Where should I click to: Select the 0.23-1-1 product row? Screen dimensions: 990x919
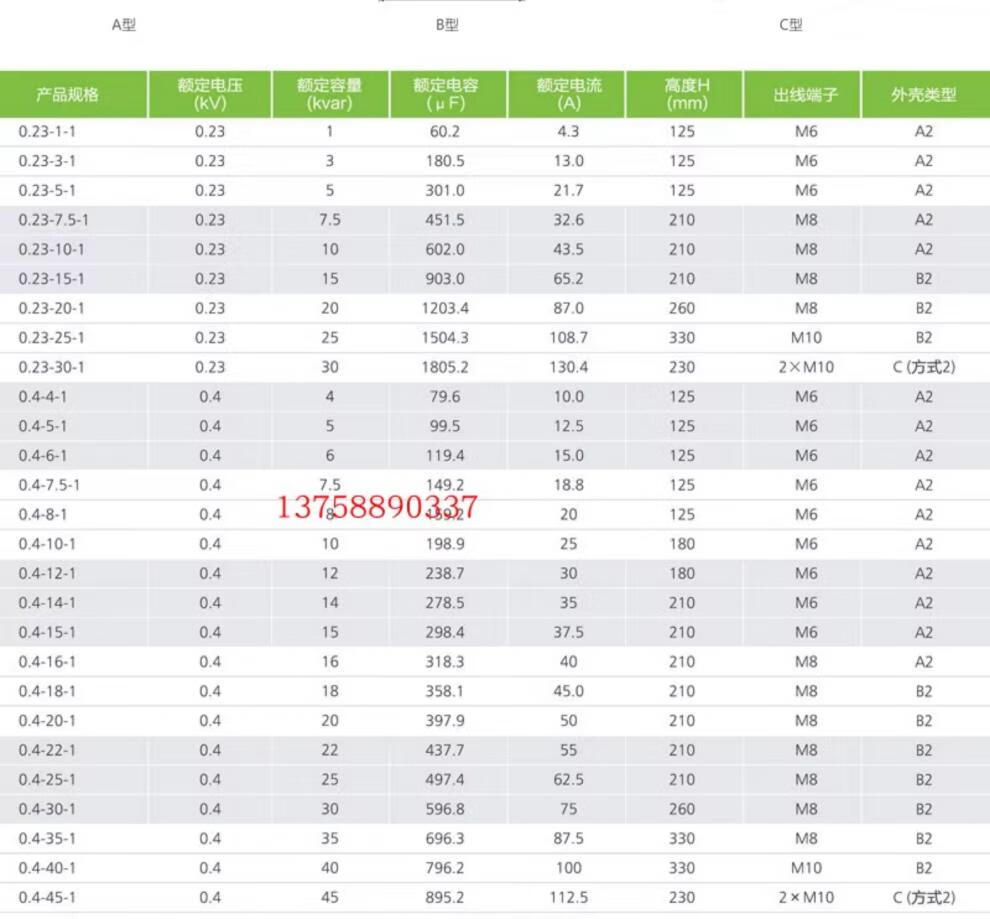(47, 131)
